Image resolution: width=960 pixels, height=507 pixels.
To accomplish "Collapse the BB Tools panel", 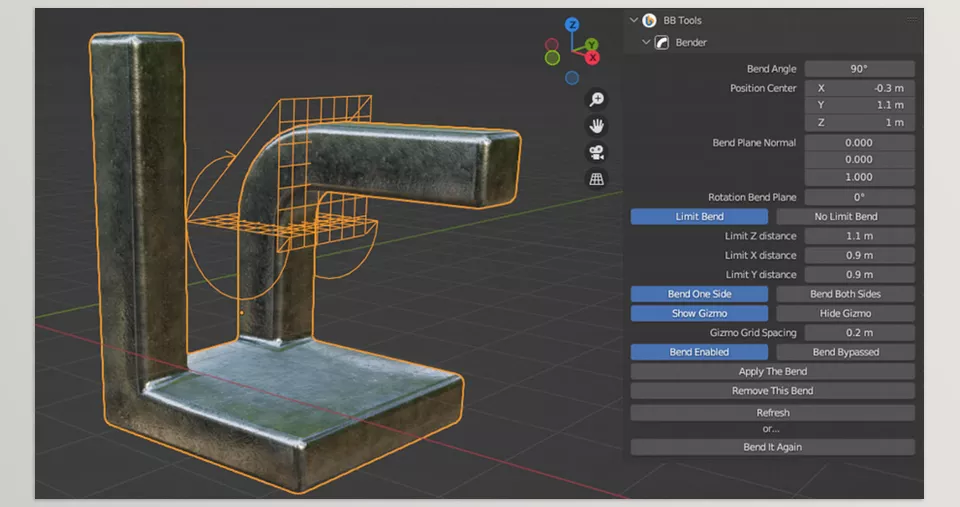I will click(x=634, y=20).
